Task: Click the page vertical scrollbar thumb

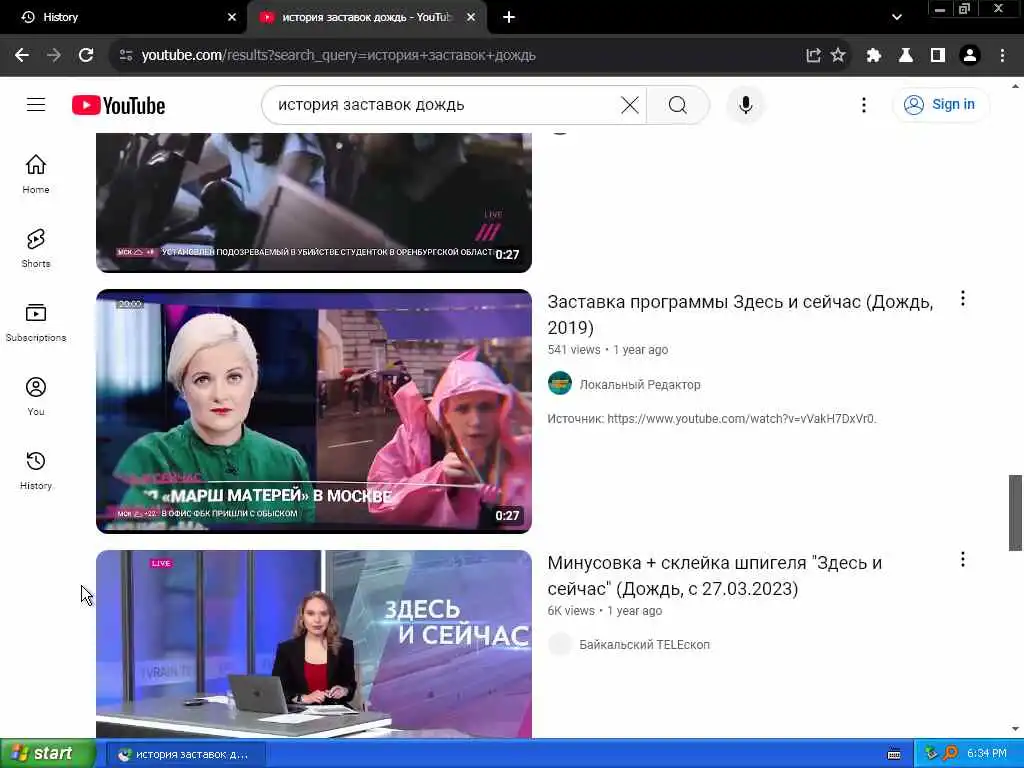Action: [1015, 513]
